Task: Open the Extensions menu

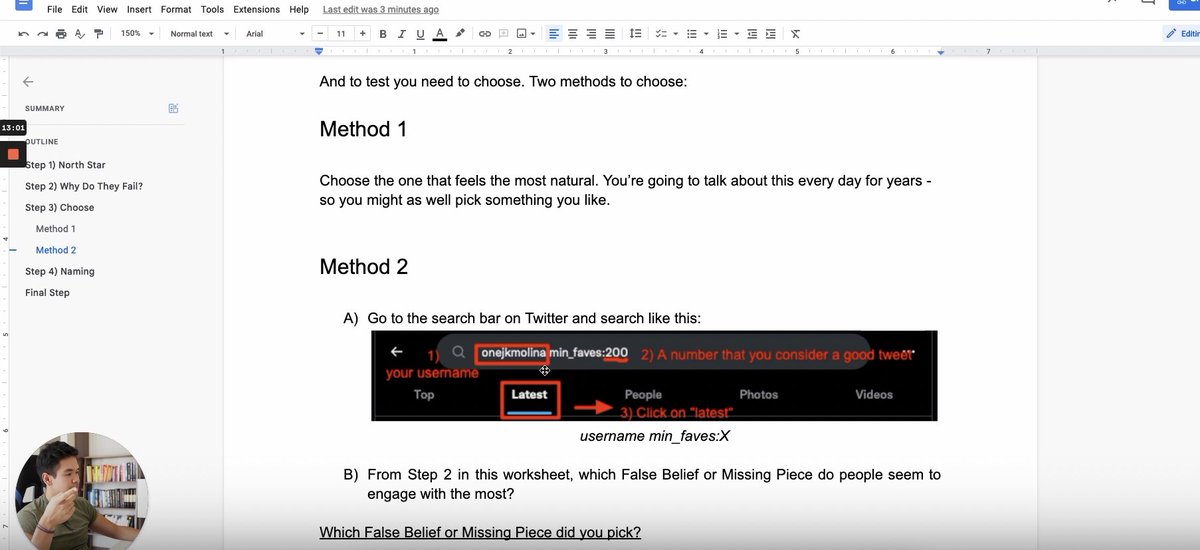Action: pos(257,9)
